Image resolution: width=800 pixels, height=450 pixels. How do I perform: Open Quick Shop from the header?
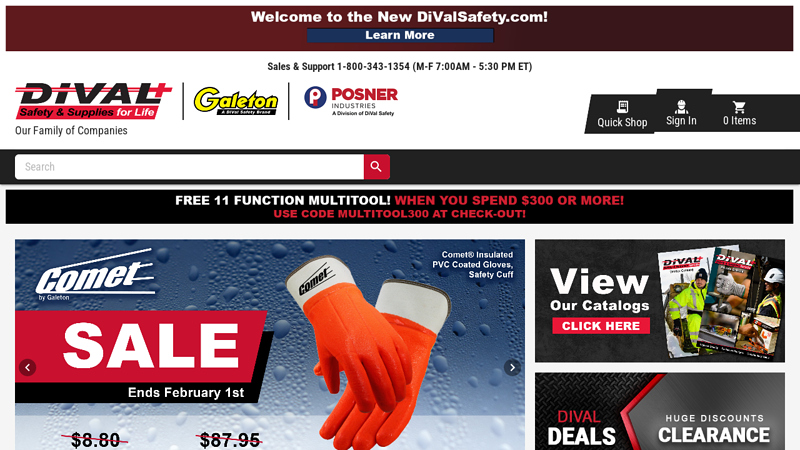point(622,114)
